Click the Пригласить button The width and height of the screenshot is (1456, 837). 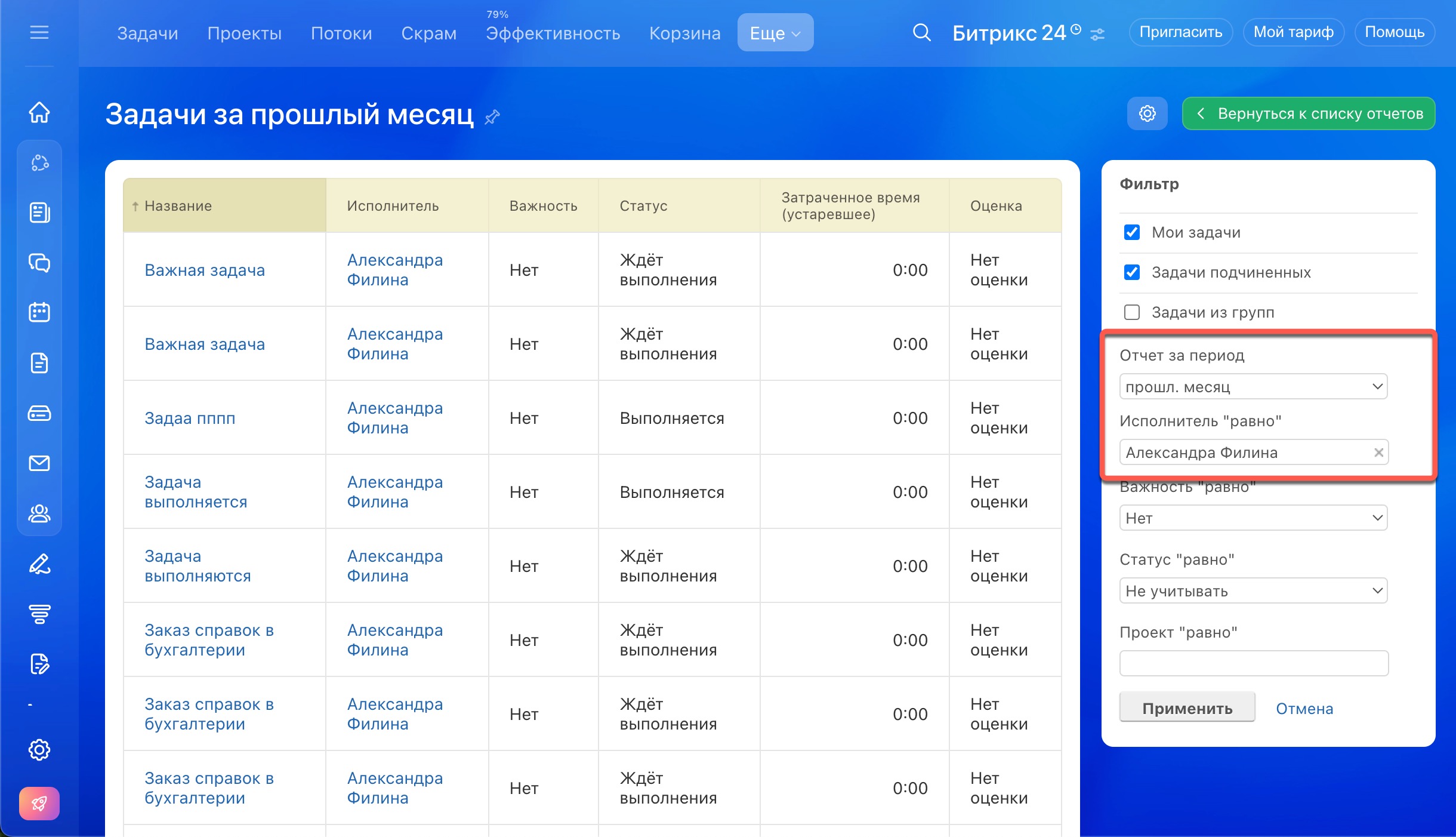pyautogui.click(x=1180, y=32)
